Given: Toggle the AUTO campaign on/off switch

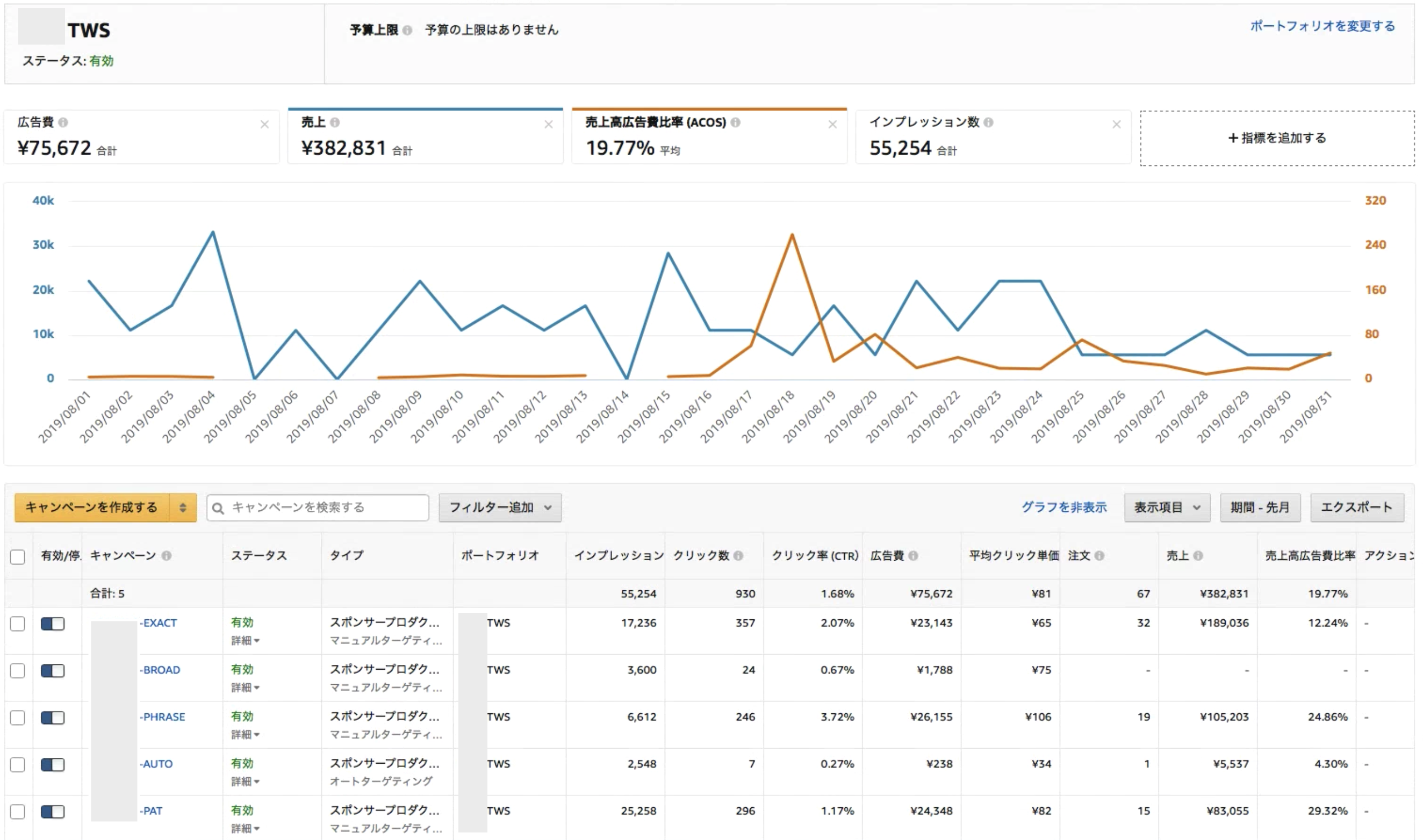Looking at the screenshot, I should [53, 765].
